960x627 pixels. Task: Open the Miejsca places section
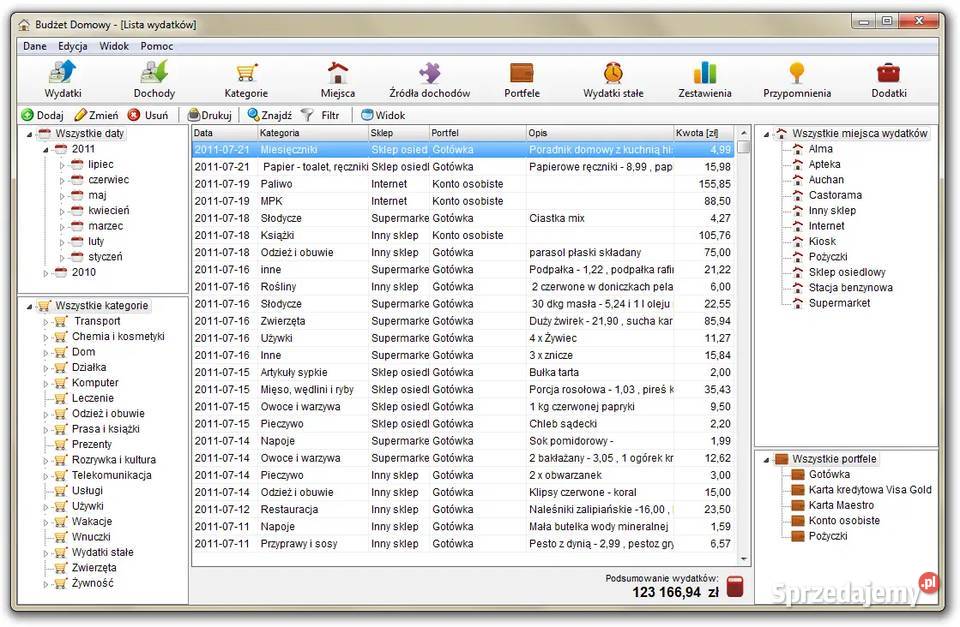pos(338,79)
